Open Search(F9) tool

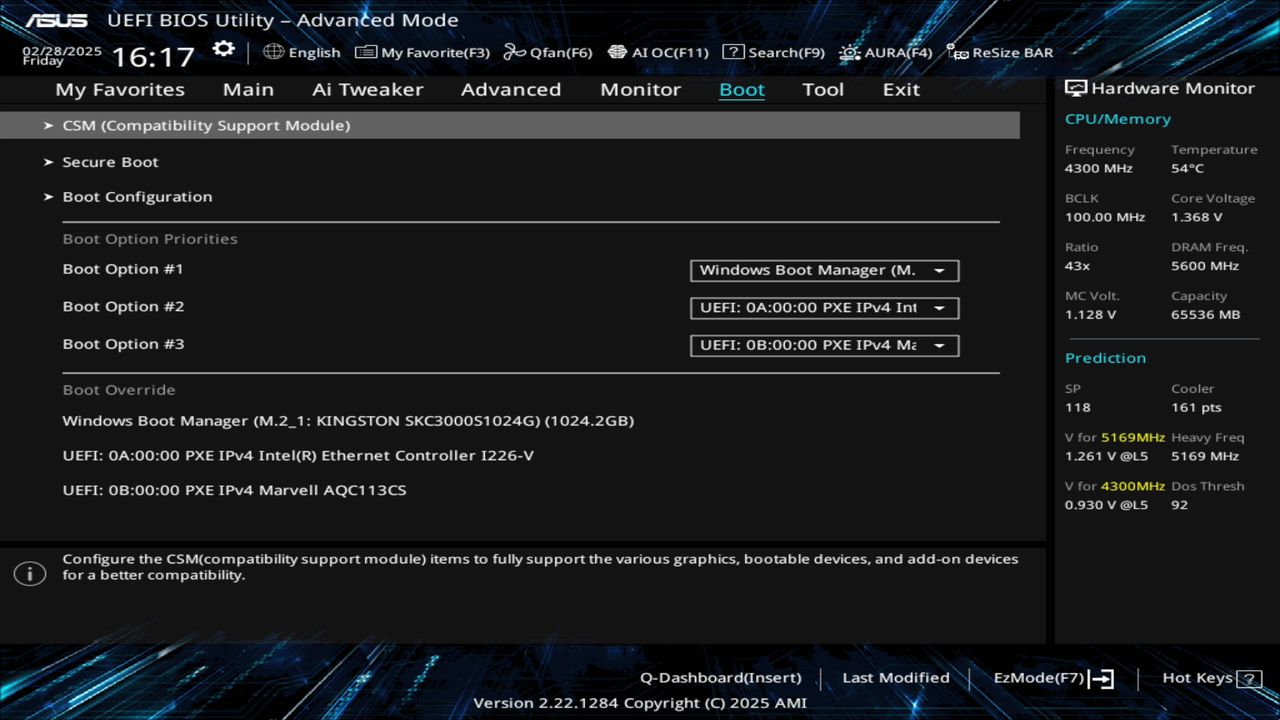coord(773,52)
